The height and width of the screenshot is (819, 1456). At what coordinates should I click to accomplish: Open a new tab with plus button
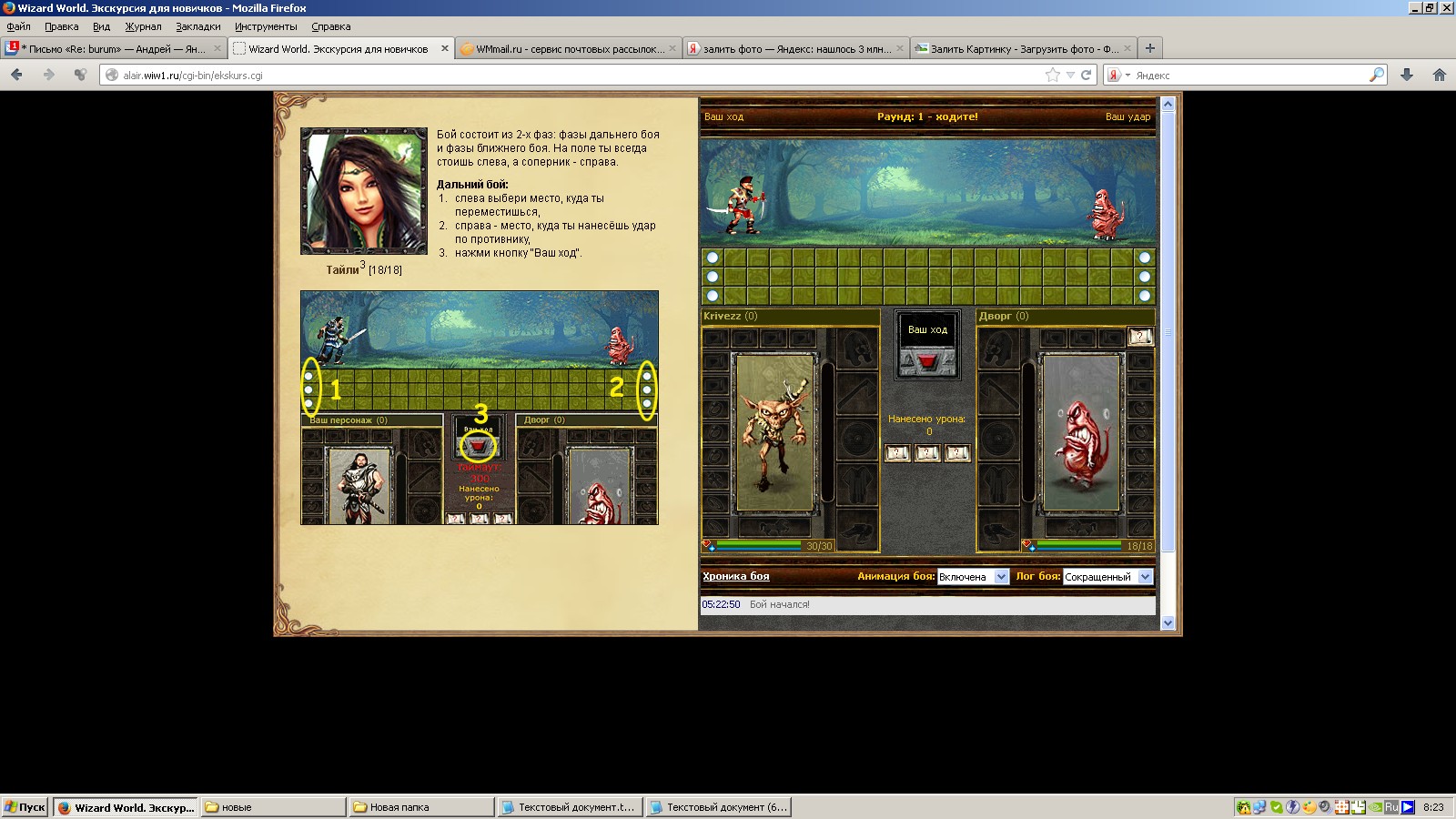(1149, 48)
